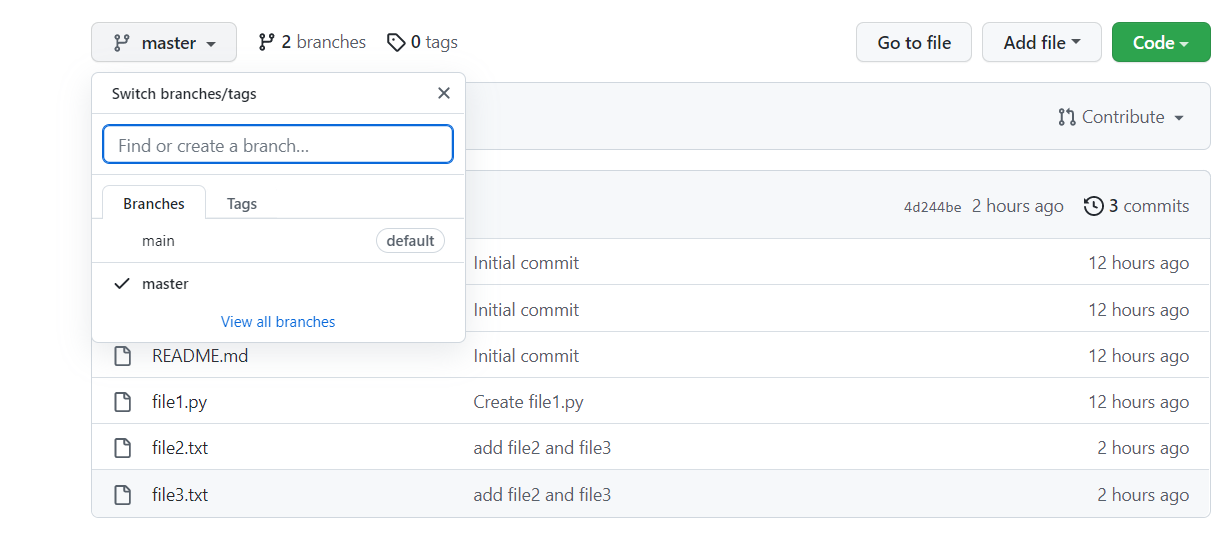This screenshot has height=533, width=1229.
Task: Click the branches icon beside '2 branches'
Action: (x=266, y=42)
